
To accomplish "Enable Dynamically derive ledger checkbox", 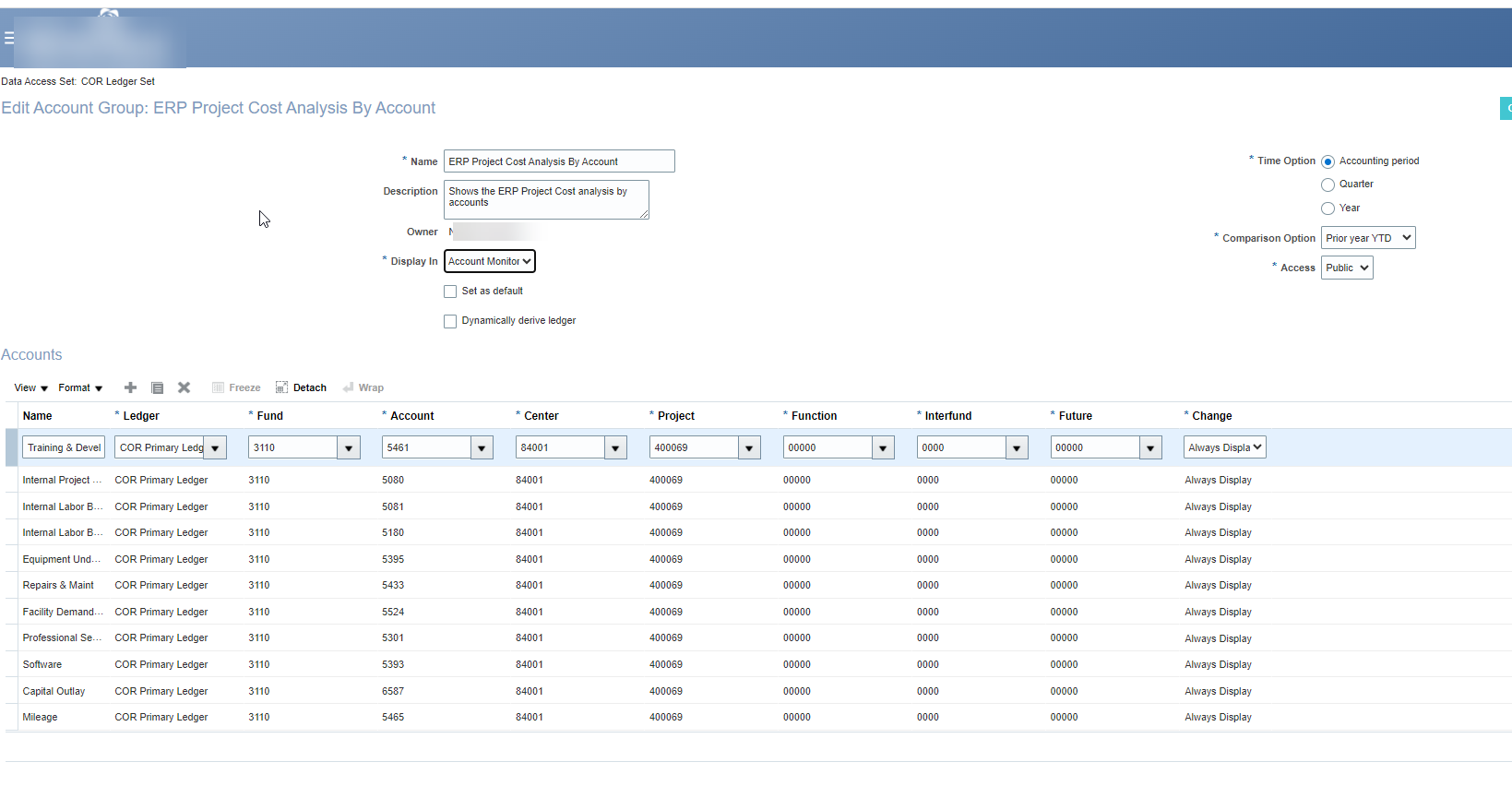I will coord(450,321).
